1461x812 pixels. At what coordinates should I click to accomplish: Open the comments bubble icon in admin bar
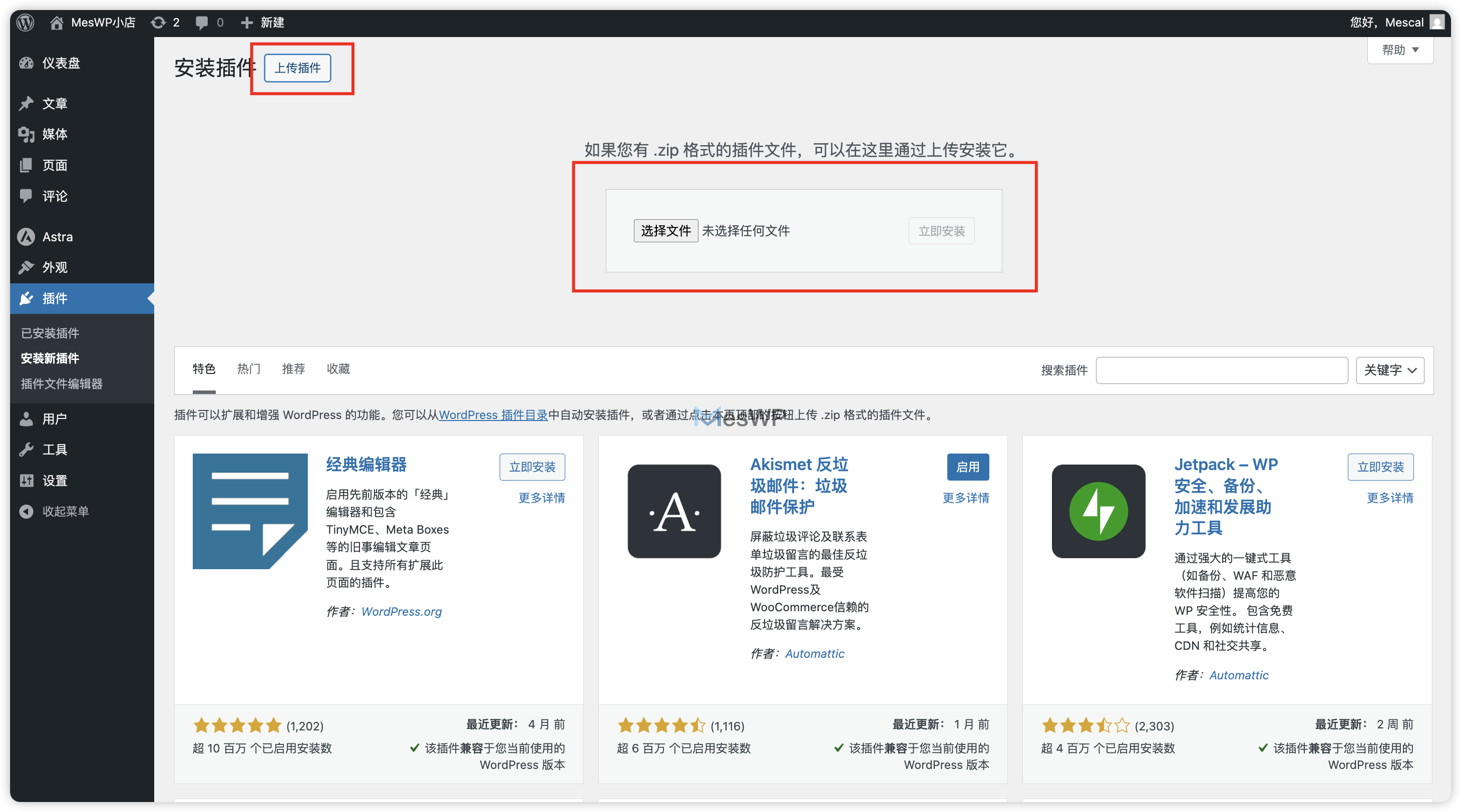click(201, 23)
